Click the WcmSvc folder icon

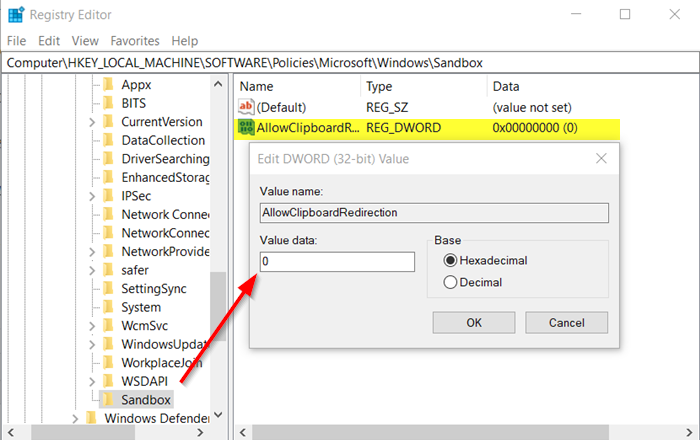tap(108, 326)
